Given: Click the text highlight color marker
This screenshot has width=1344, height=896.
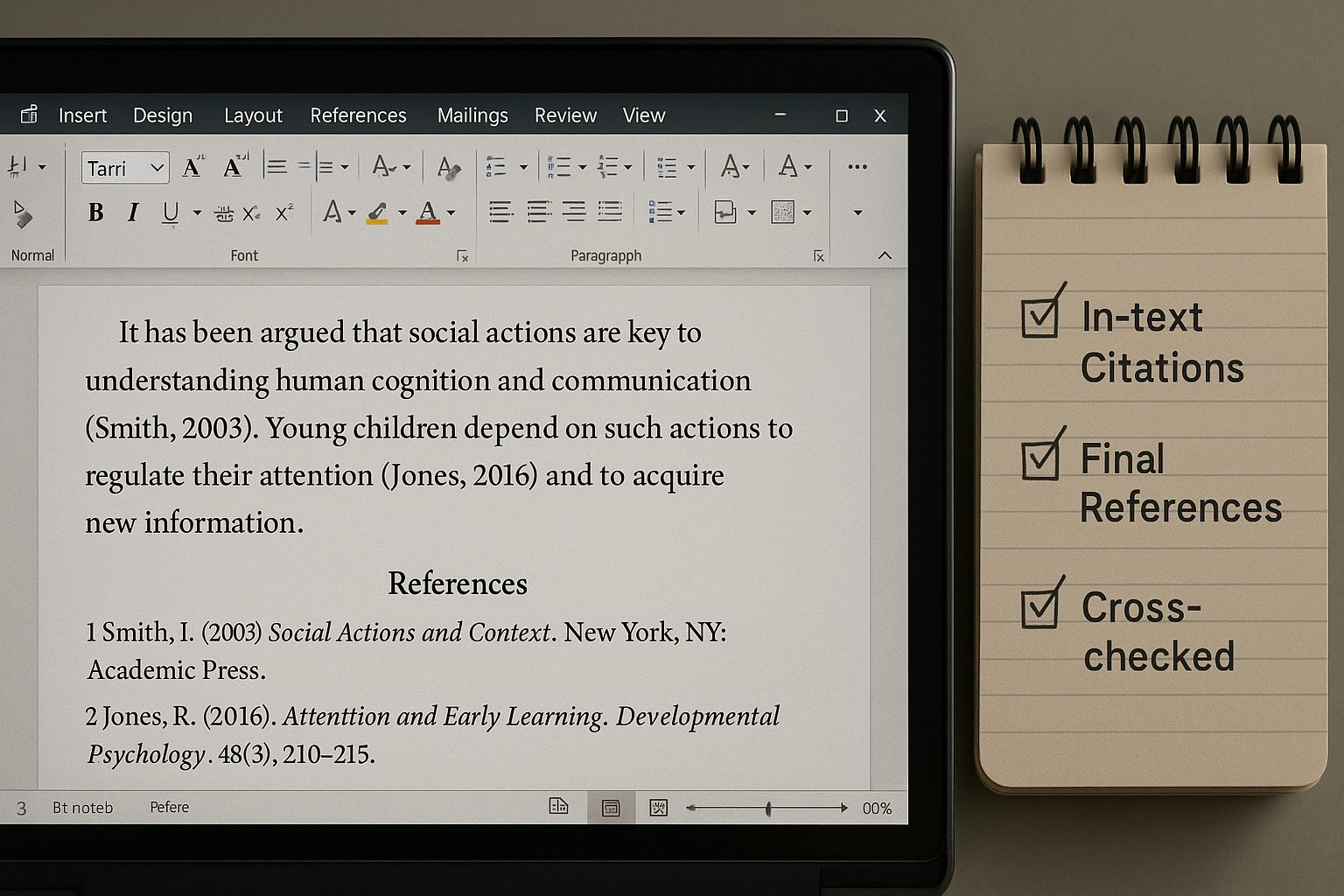Looking at the screenshot, I should pyautogui.click(x=377, y=213).
